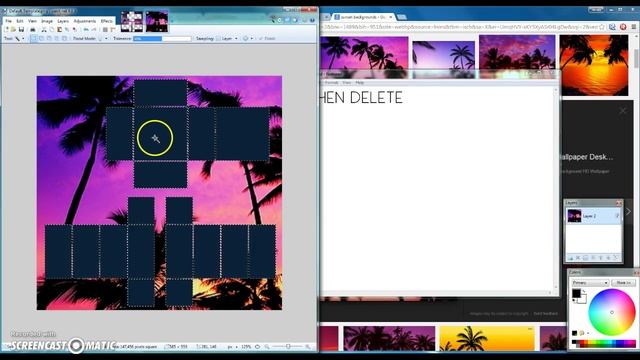Click Delete Layer icon

tap(578, 258)
